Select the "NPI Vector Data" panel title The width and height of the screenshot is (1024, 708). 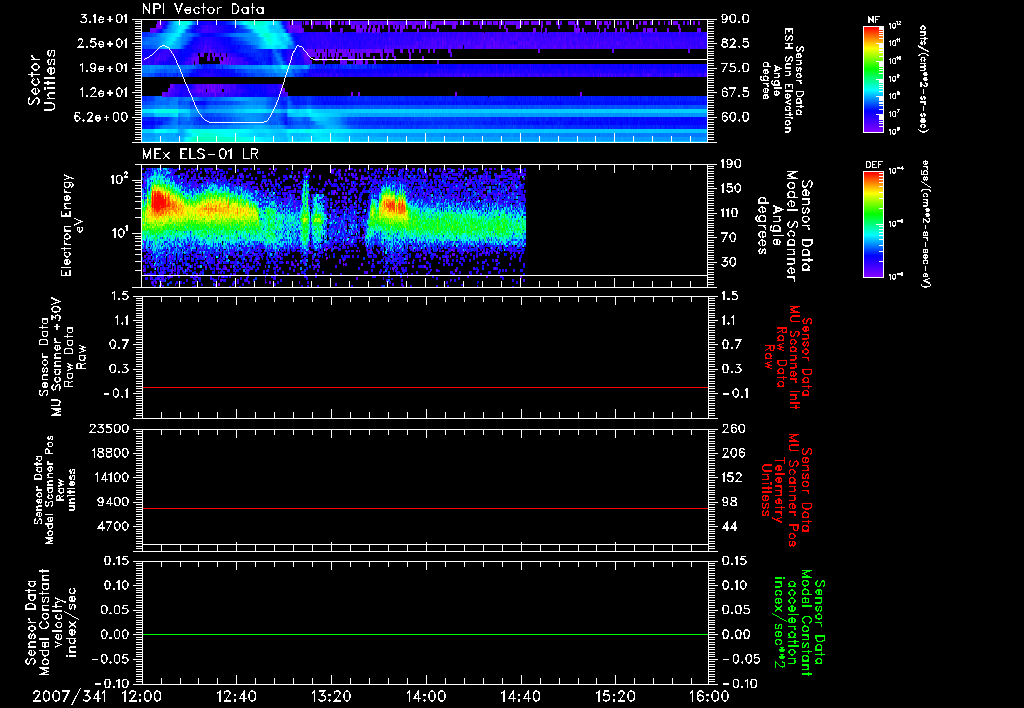coord(203,9)
